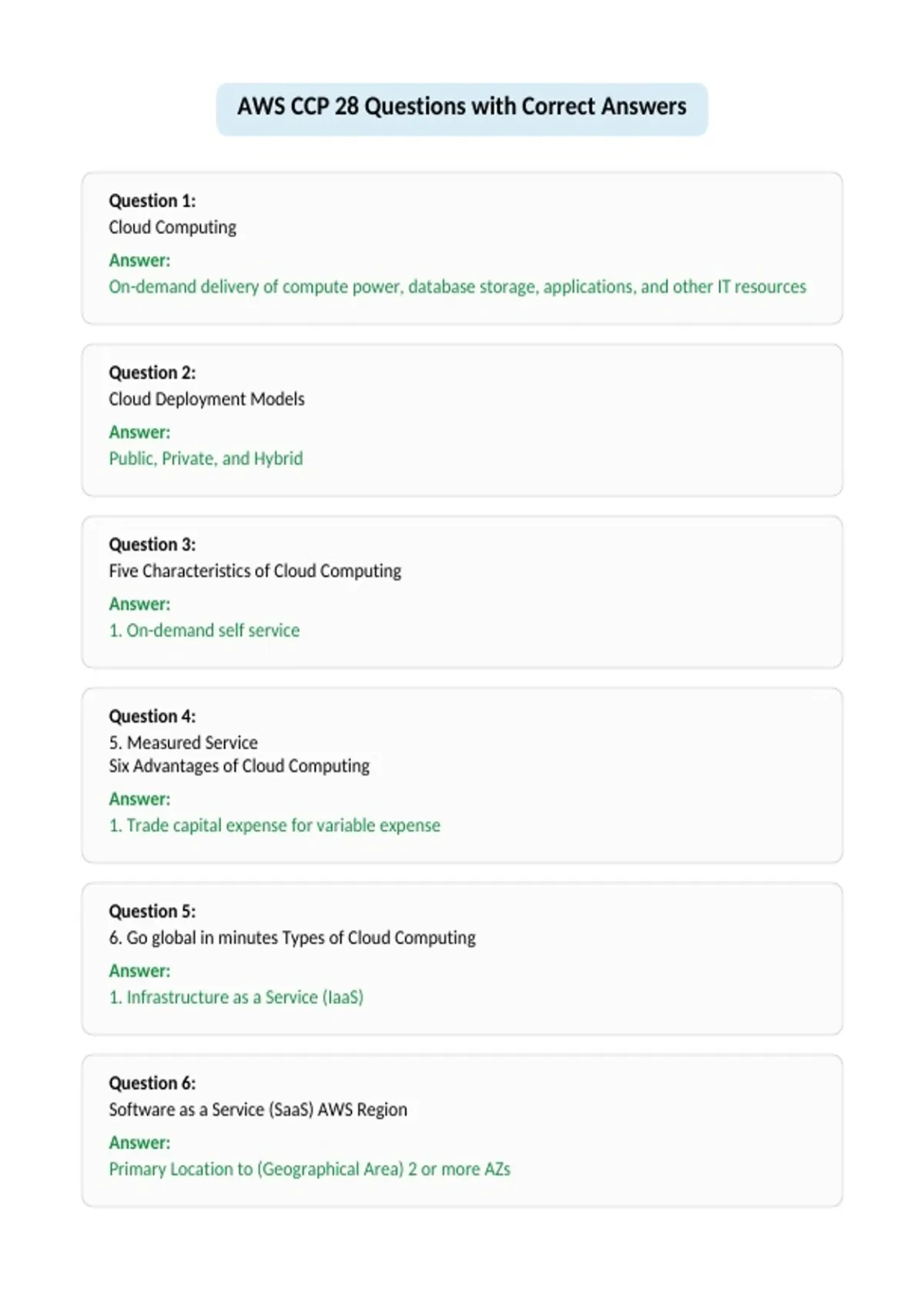
Task: Click the Cloud Computing question text
Action: click(x=172, y=227)
